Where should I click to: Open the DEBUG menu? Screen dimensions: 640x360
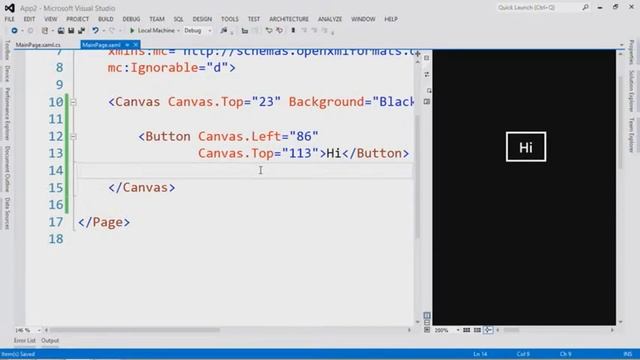pyautogui.click(x=131, y=19)
